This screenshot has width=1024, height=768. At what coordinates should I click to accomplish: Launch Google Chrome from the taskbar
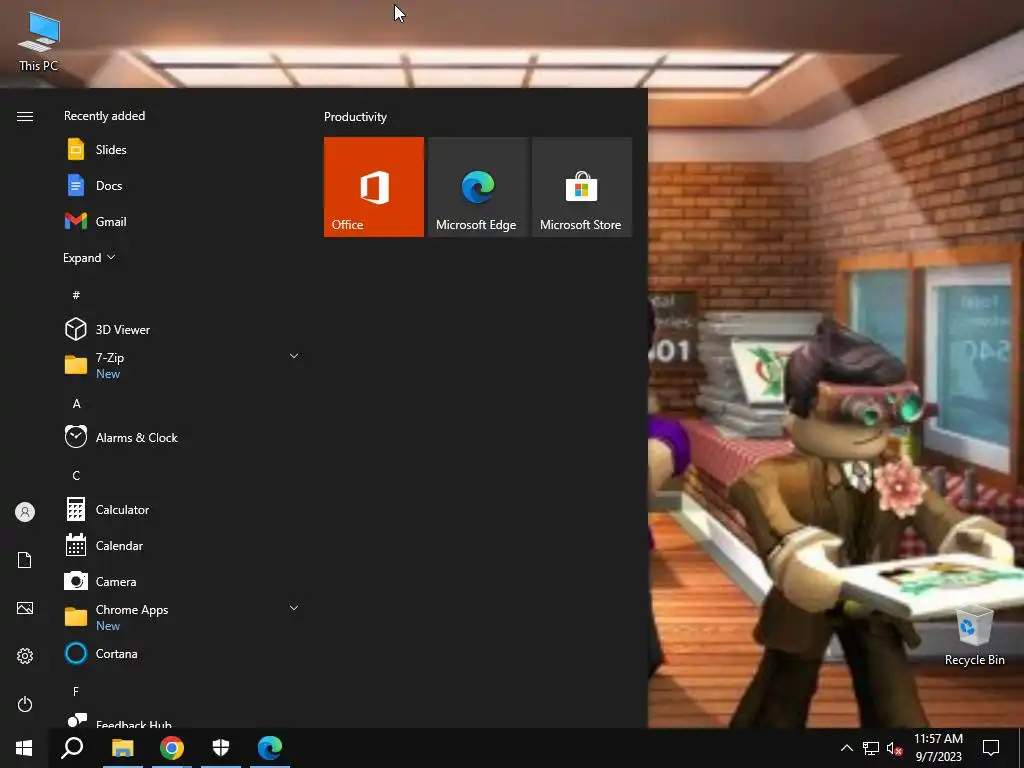(172, 748)
